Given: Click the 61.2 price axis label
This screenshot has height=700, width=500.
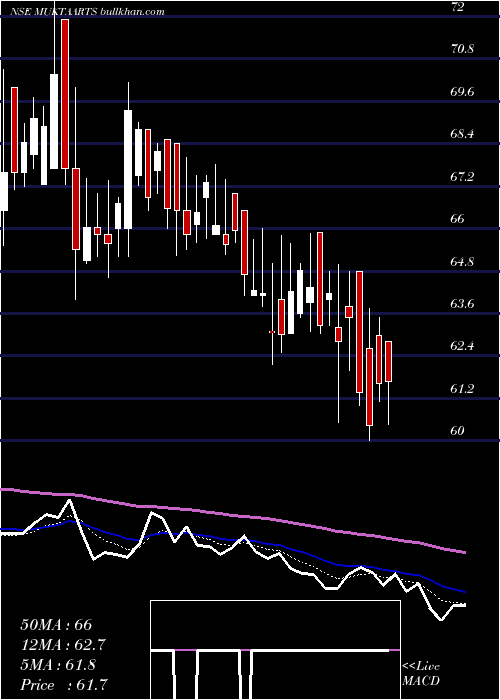Looking at the screenshot, I should click(462, 389).
